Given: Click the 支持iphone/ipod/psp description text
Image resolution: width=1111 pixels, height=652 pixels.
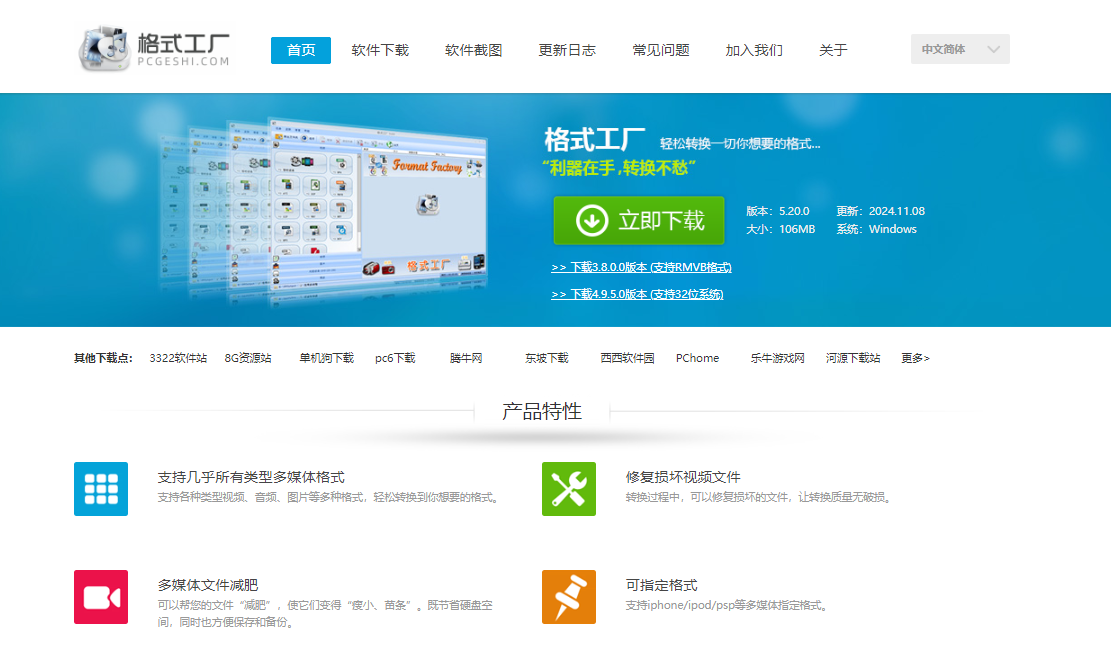Looking at the screenshot, I should click(x=726, y=605).
